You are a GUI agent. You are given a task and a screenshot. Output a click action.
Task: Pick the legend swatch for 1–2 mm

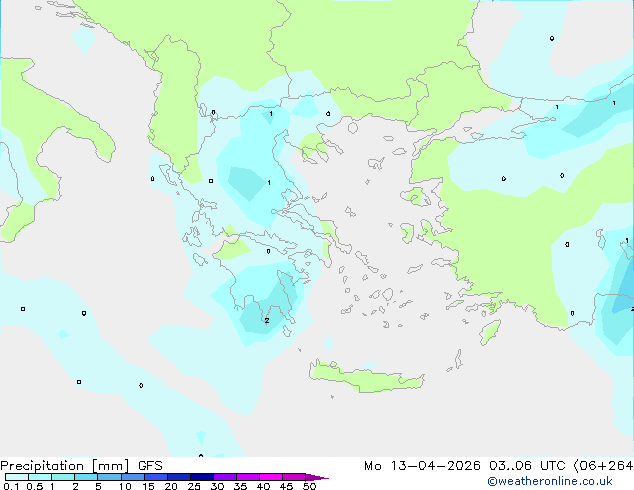point(63,477)
